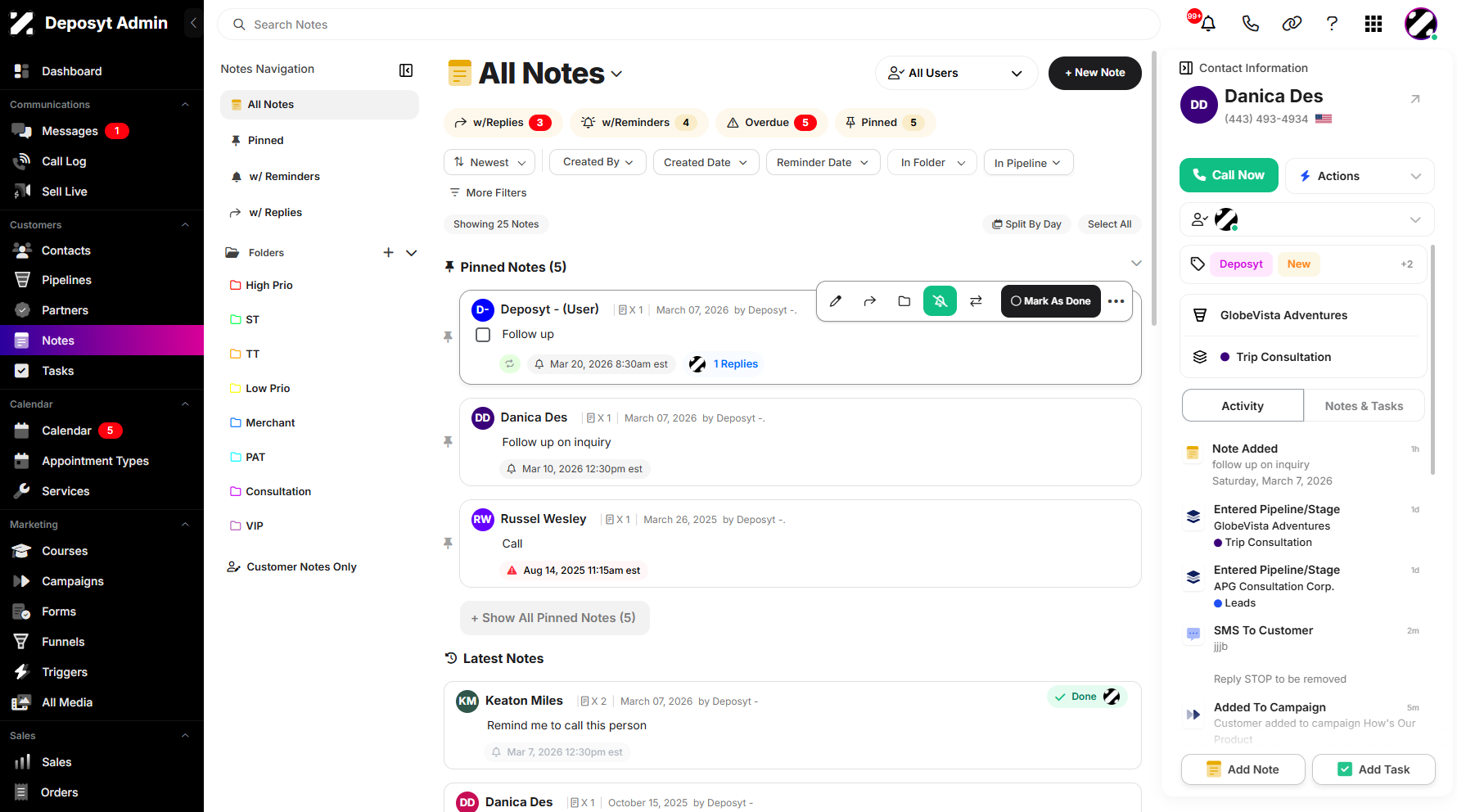Screen dimensions: 1457x812
Task: Switch to the Notes & Tasks tab
Action: pyautogui.click(x=1364, y=406)
